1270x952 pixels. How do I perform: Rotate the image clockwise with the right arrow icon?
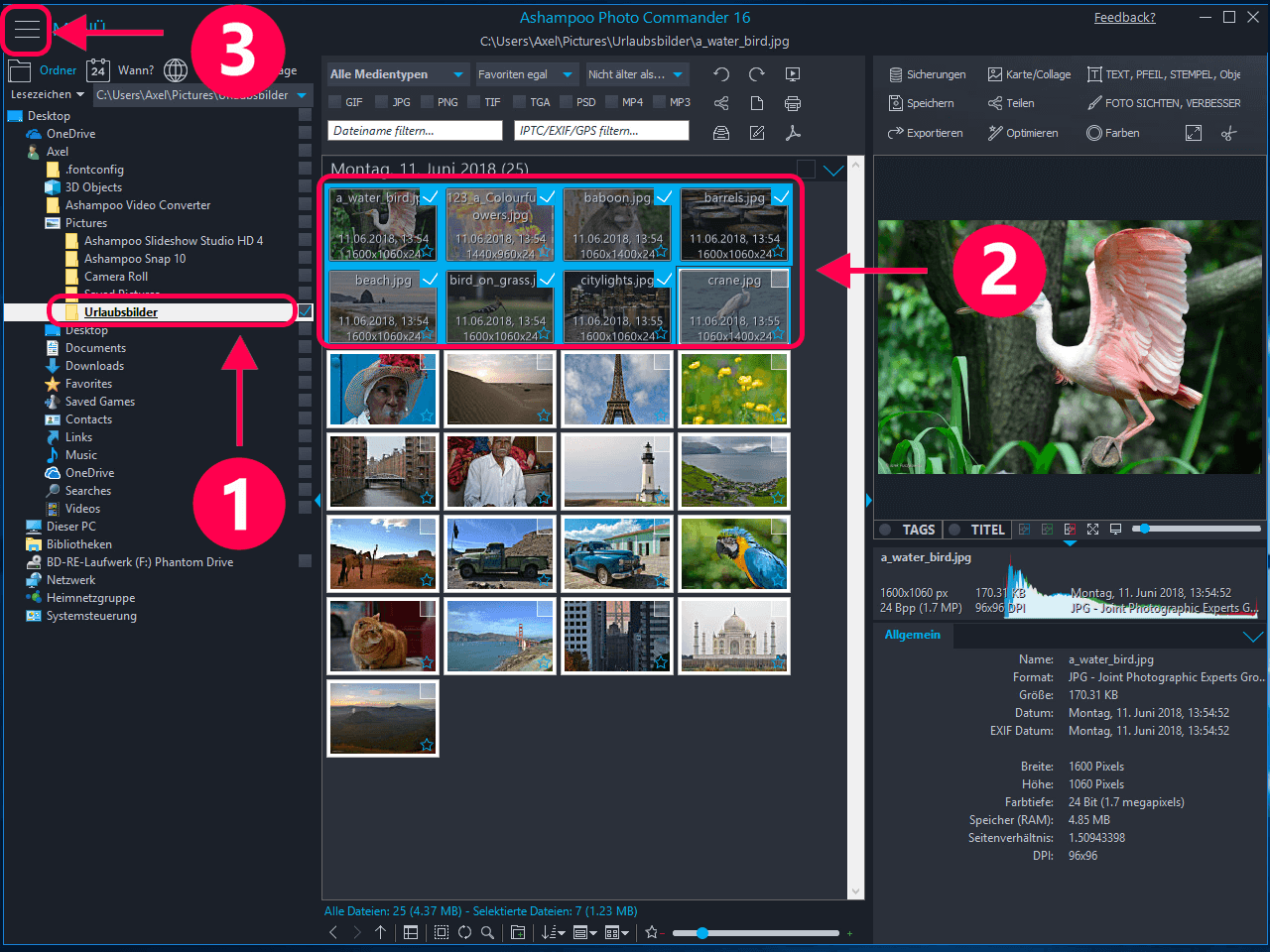point(757,74)
